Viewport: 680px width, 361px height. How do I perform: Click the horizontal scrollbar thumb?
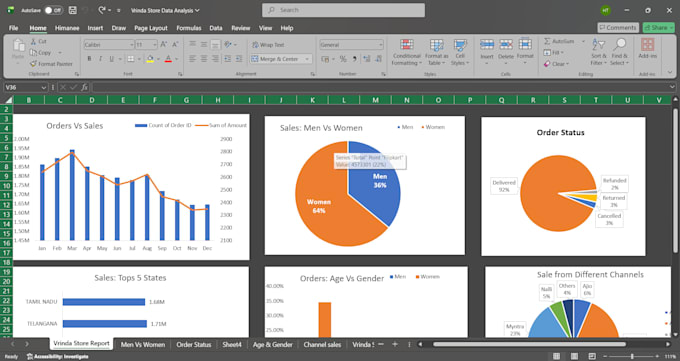[x=529, y=344]
